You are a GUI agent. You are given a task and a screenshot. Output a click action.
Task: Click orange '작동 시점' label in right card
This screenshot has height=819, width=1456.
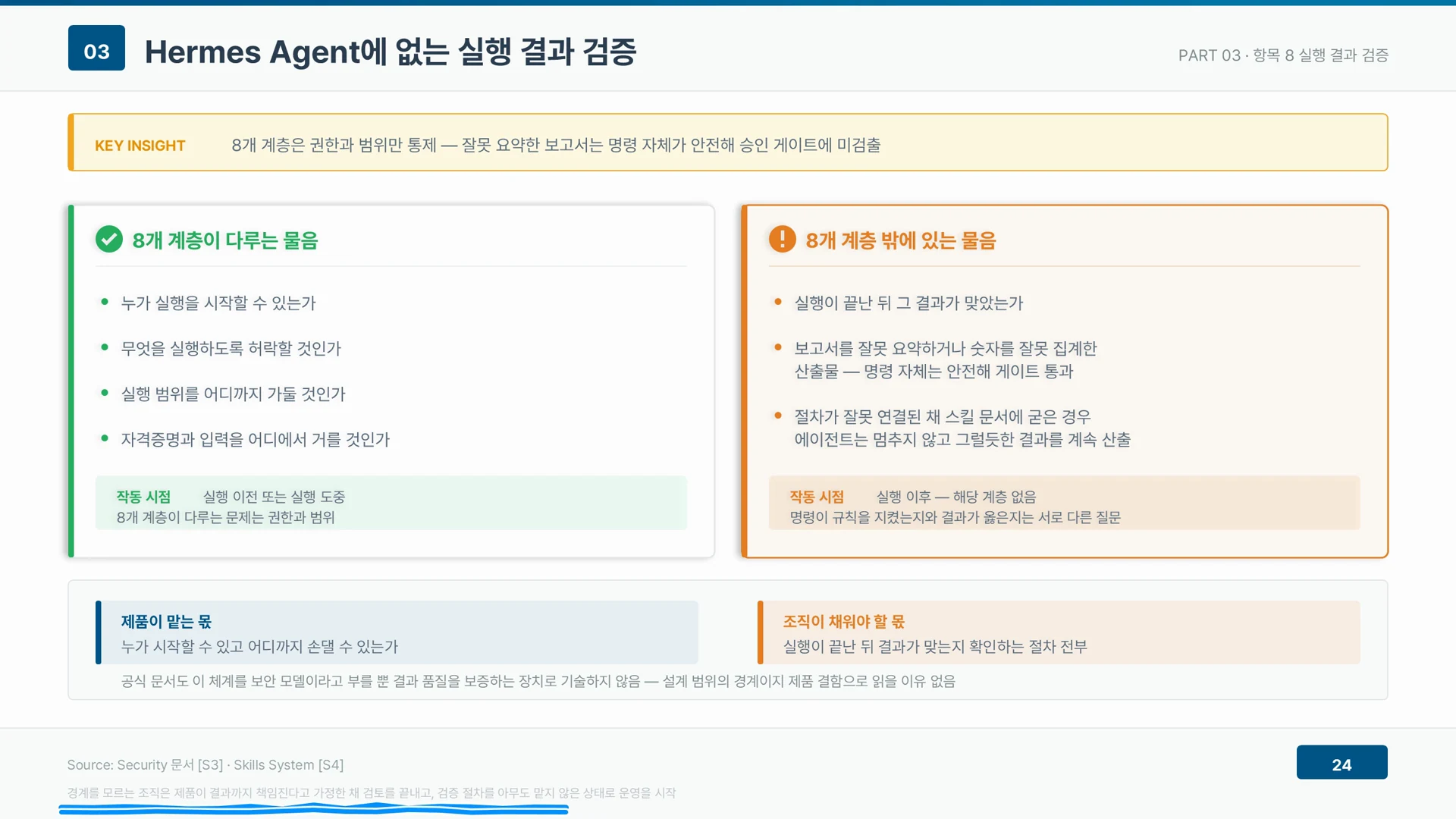point(817,497)
